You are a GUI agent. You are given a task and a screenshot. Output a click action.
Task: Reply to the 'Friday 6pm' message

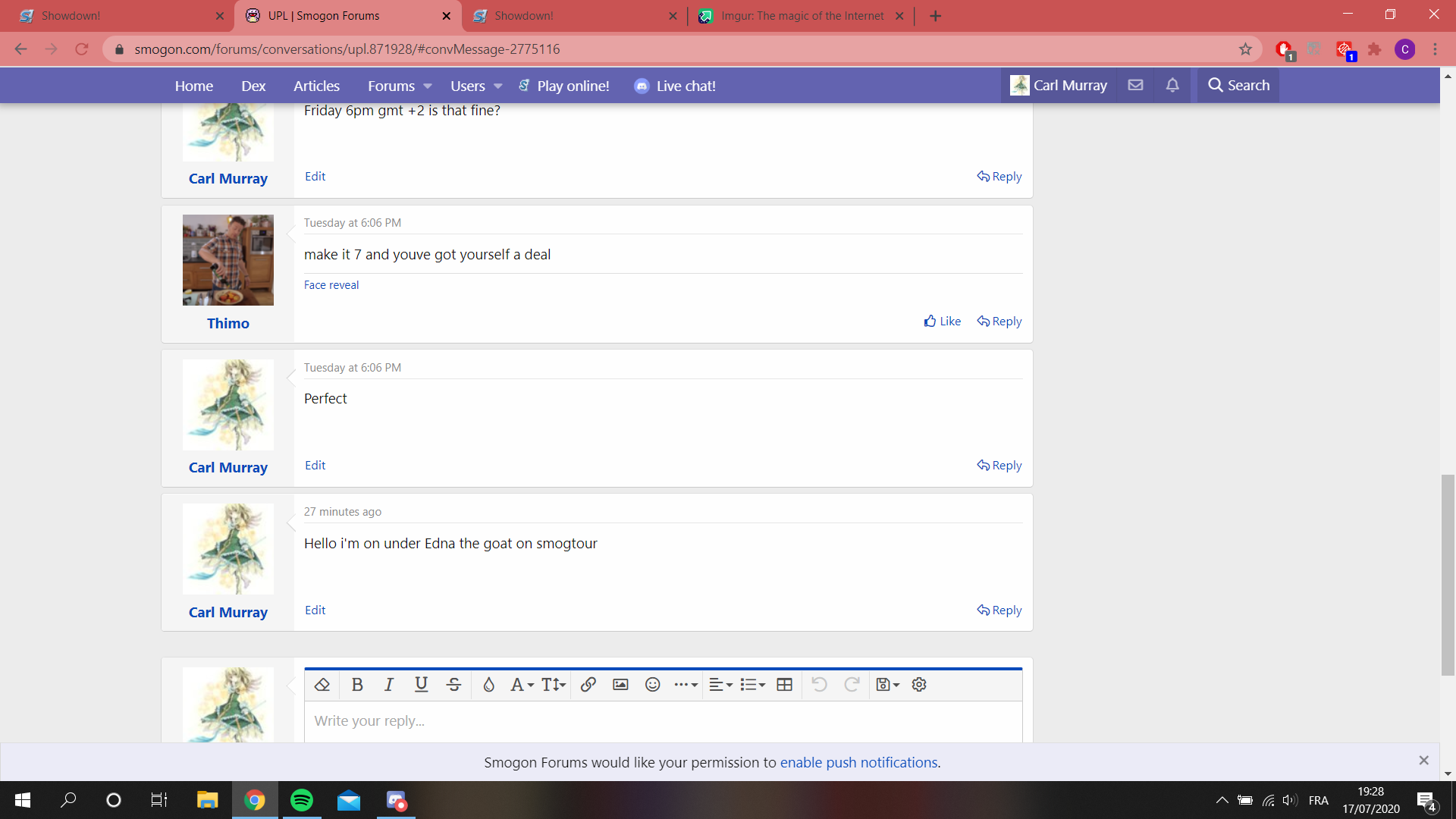coord(999,176)
